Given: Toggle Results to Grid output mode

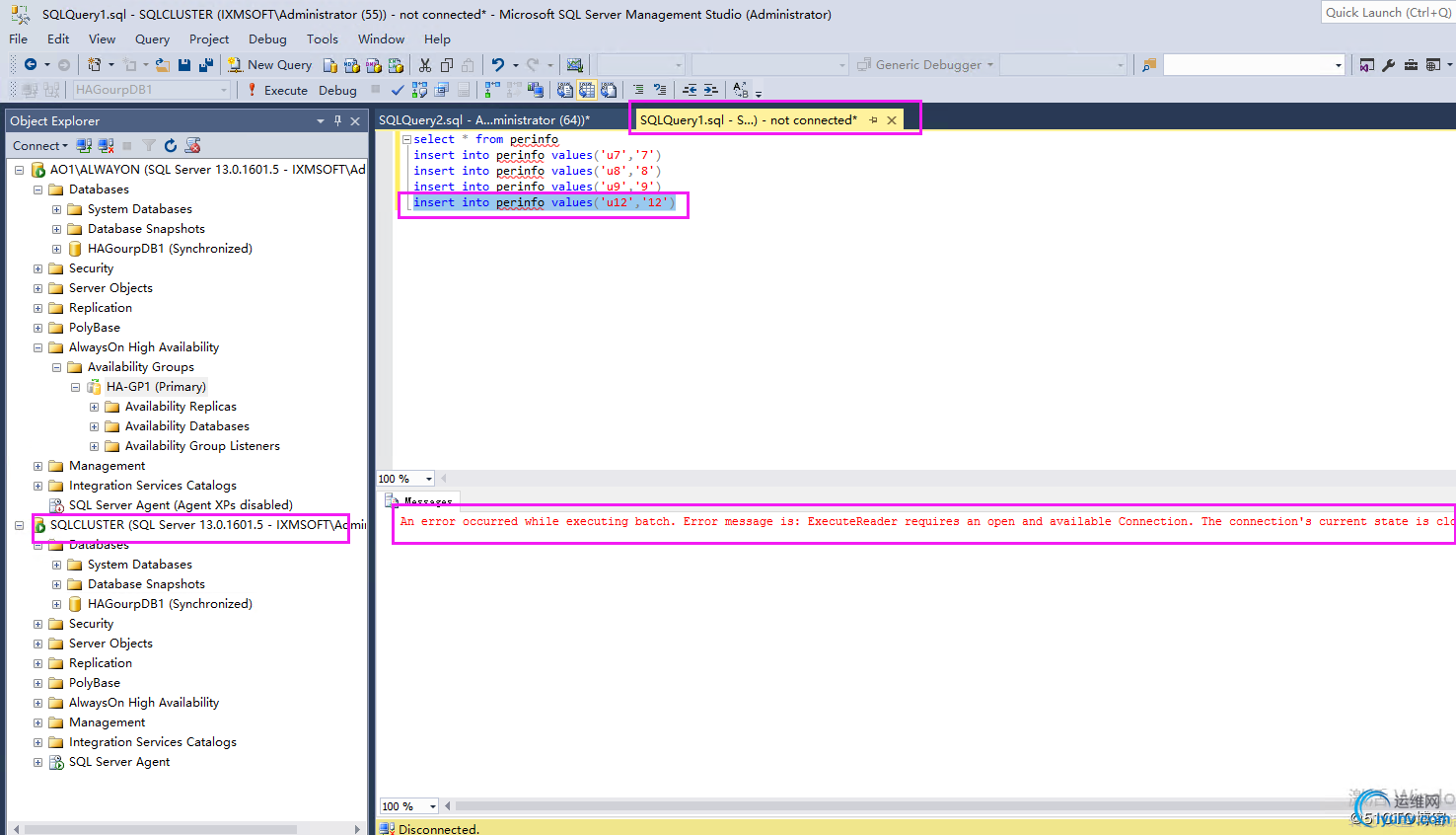Looking at the screenshot, I should coord(587,90).
